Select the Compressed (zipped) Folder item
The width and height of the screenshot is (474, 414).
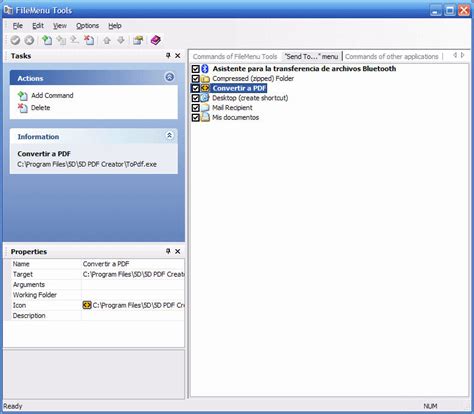(x=253, y=79)
